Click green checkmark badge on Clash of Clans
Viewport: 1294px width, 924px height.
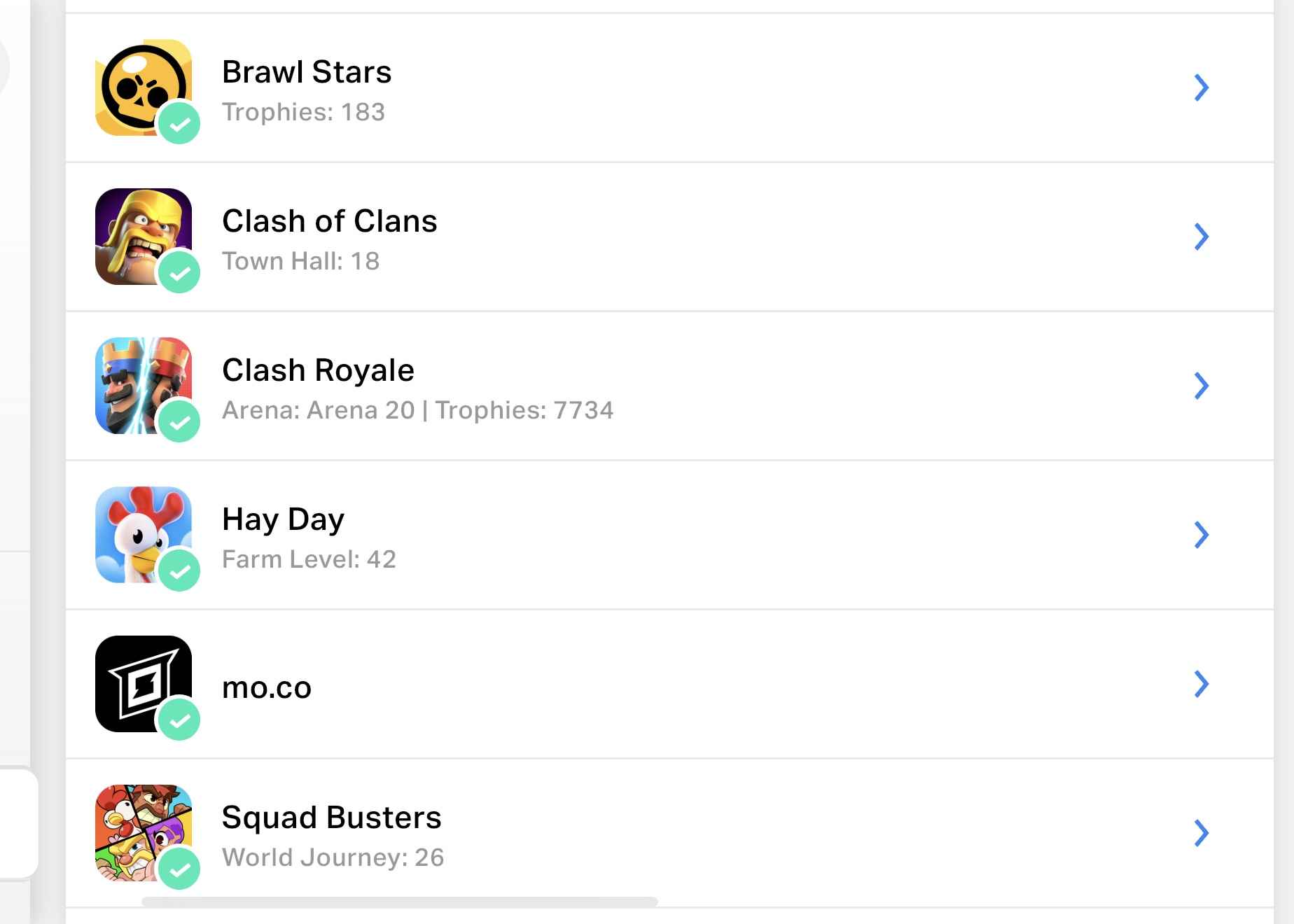tap(179, 272)
